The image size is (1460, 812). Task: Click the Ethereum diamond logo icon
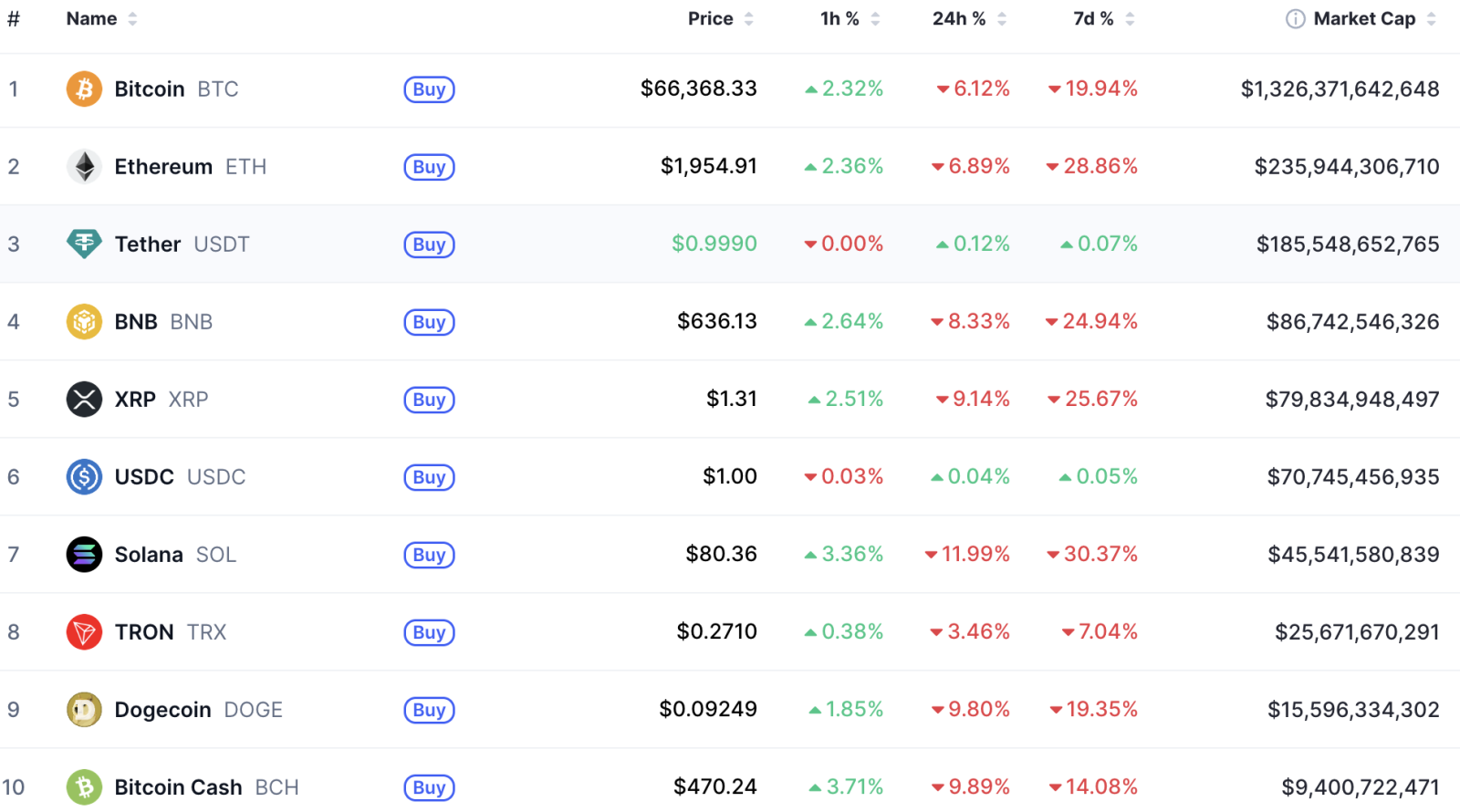click(x=84, y=167)
